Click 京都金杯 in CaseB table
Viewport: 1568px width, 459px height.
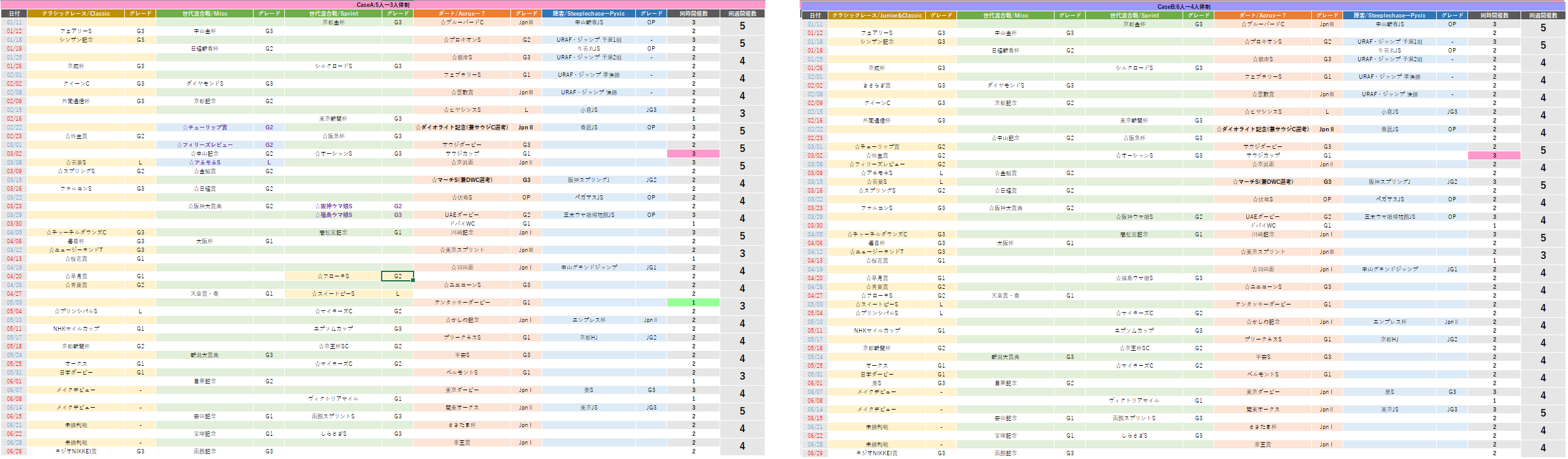pyautogui.click(x=1134, y=24)
